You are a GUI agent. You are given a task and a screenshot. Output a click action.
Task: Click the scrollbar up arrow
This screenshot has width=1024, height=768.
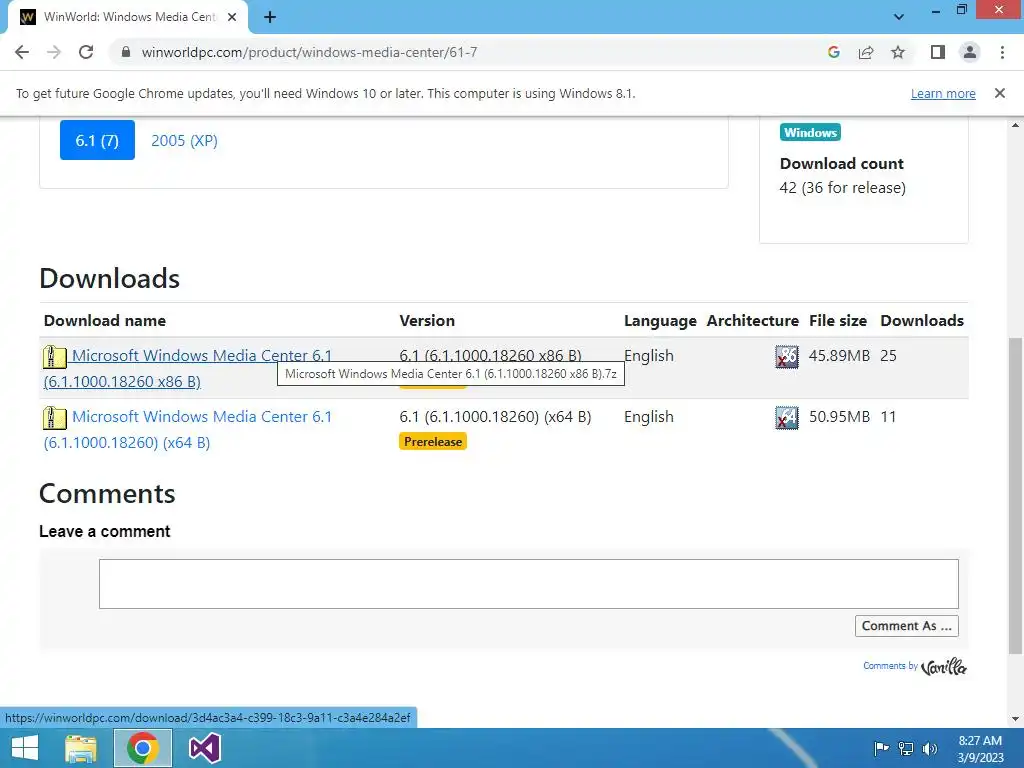1015,125
